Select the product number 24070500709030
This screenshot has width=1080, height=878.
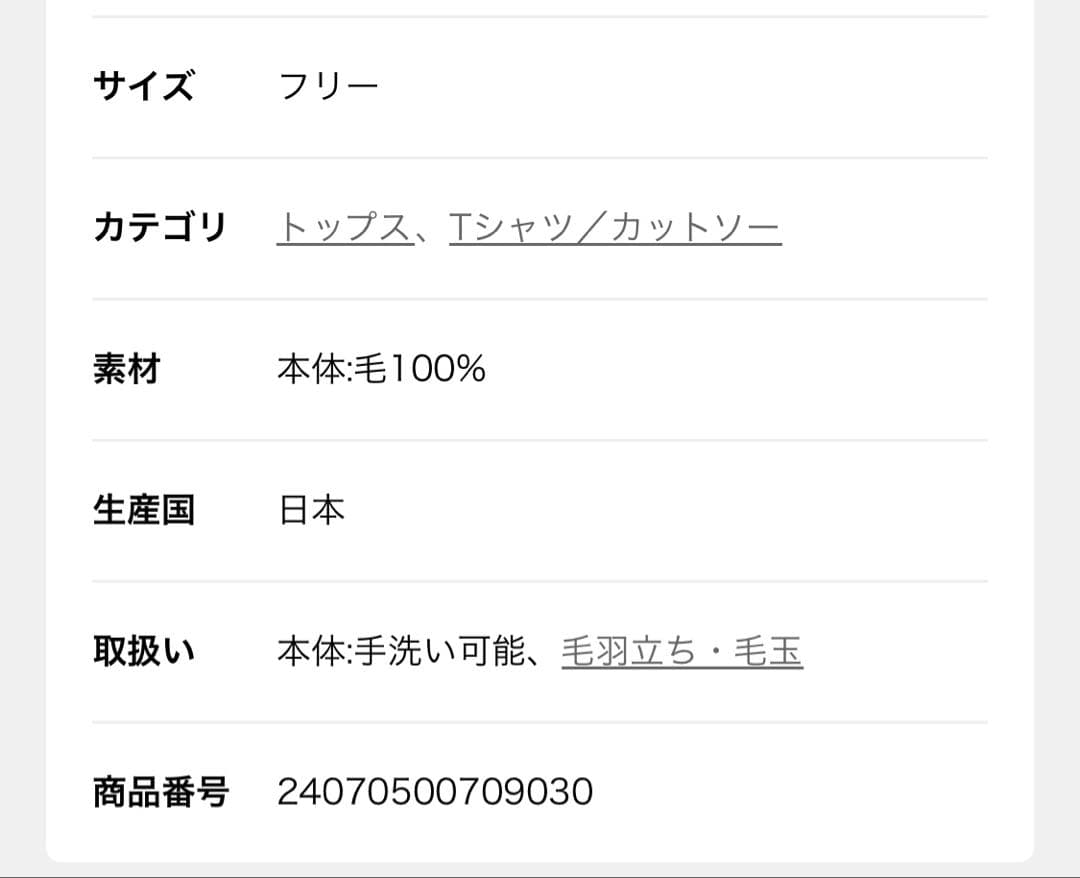pos(434,791)
